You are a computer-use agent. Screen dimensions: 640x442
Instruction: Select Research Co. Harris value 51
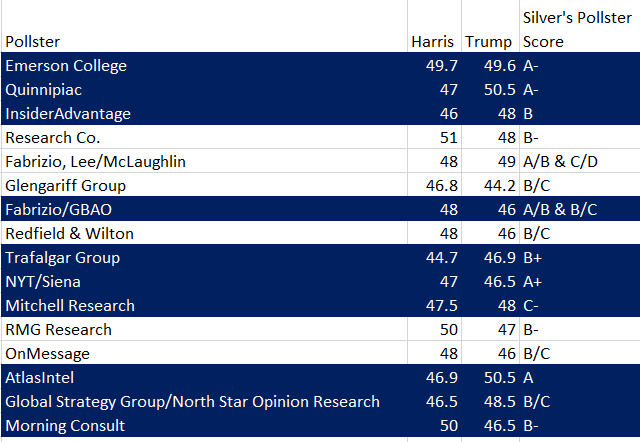click(434, 137)
